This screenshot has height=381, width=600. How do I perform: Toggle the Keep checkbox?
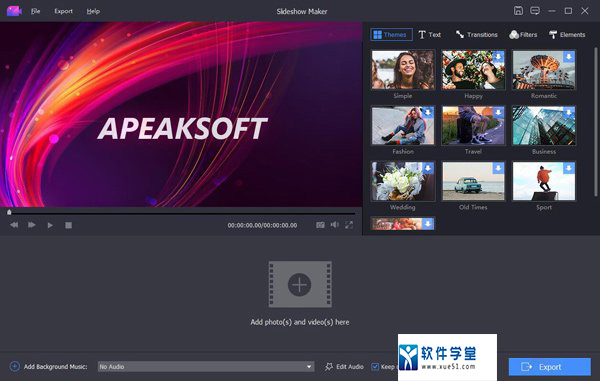[x=375, y=366]
